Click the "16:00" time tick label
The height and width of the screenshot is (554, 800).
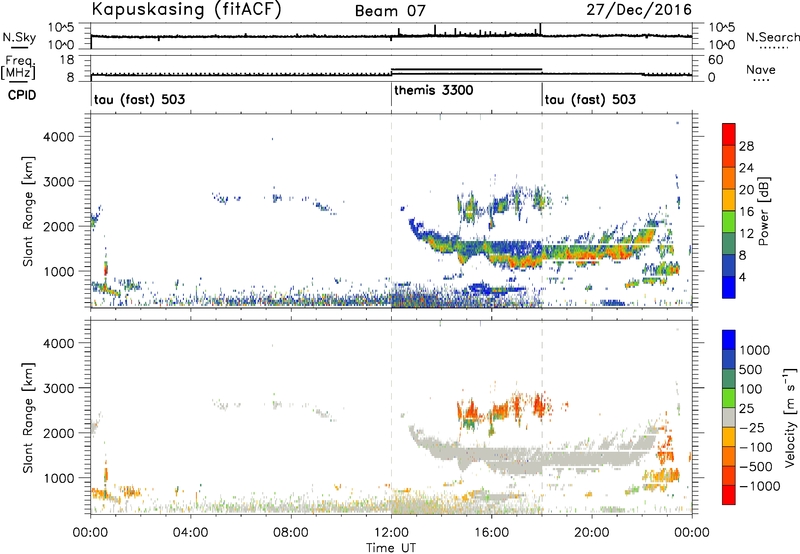(491, 533)
